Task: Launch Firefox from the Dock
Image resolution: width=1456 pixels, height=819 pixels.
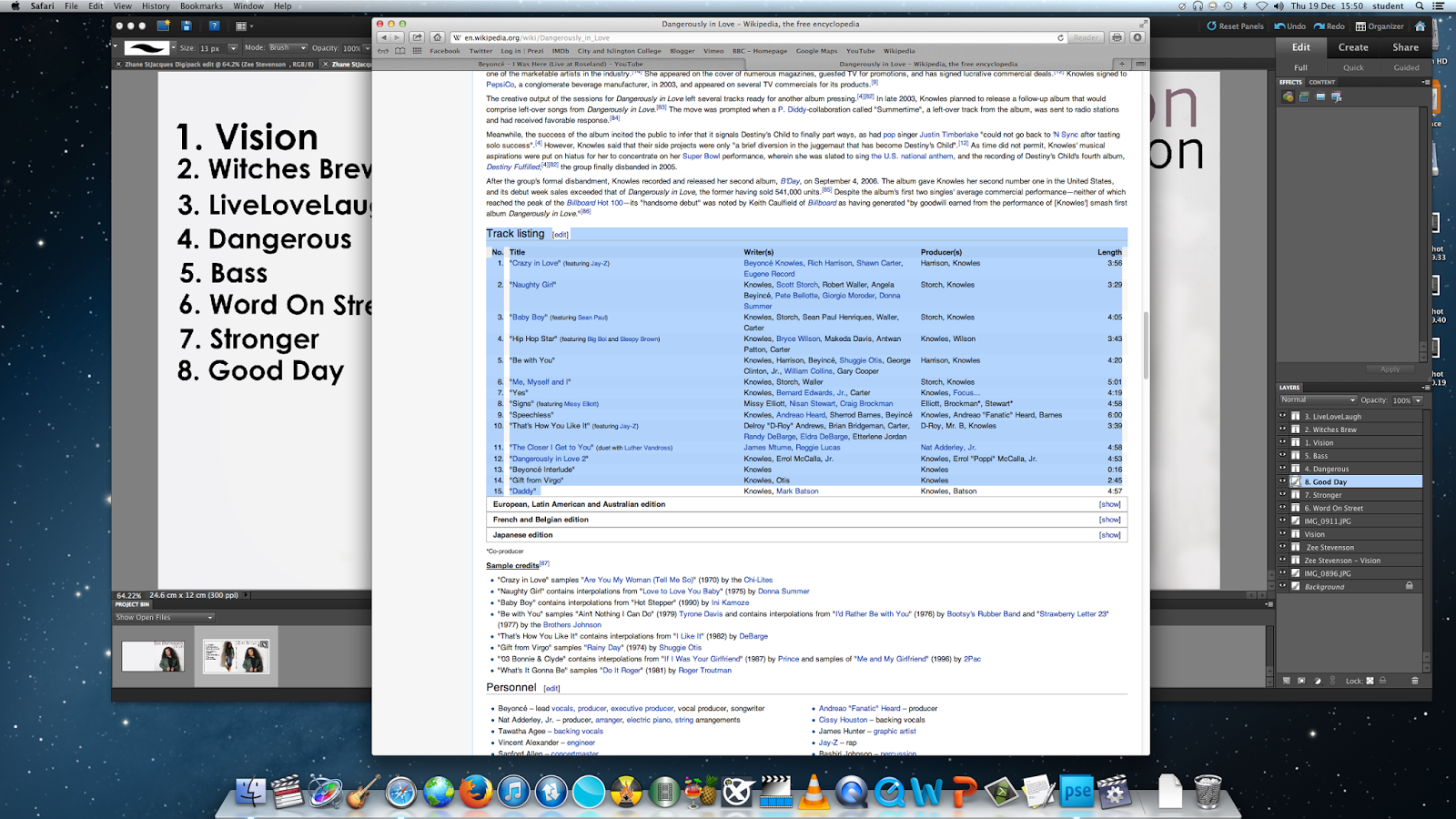Action: 475,792
